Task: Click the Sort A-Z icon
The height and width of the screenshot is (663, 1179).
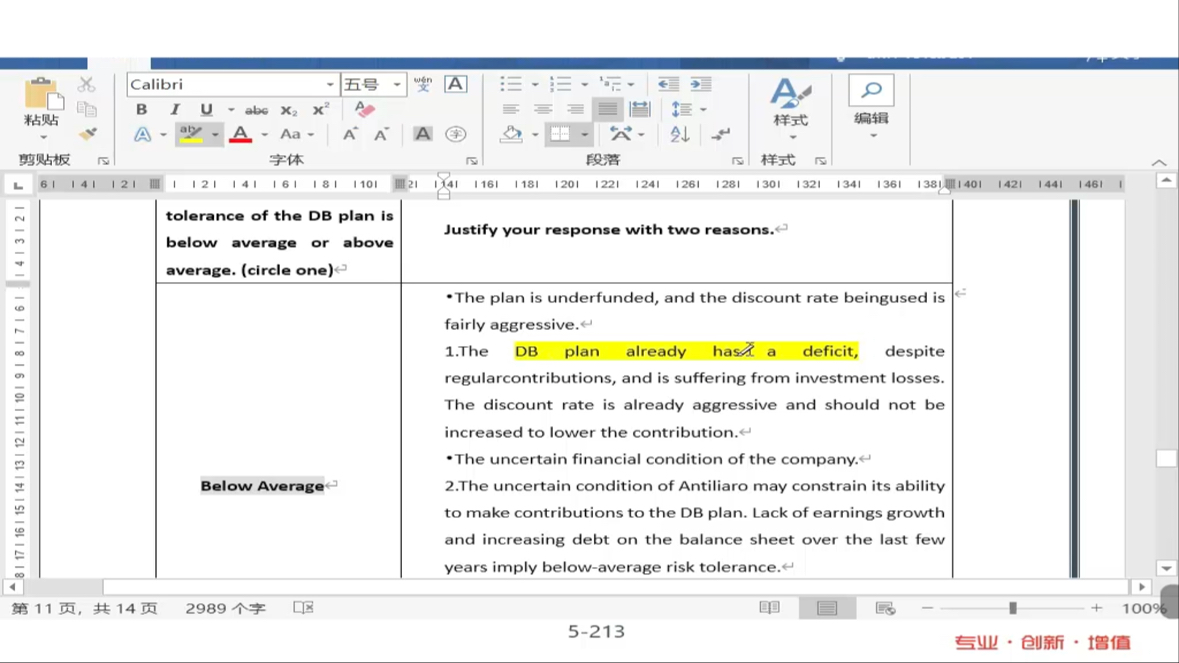Action: click(680, 134)
